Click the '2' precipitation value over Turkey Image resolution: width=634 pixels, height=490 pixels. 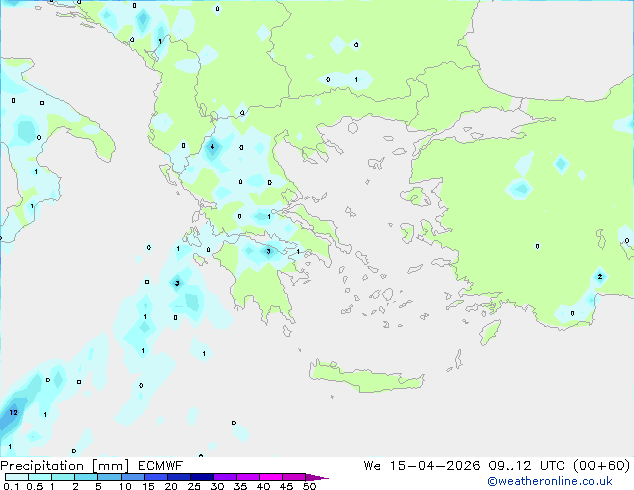[600, 277]
